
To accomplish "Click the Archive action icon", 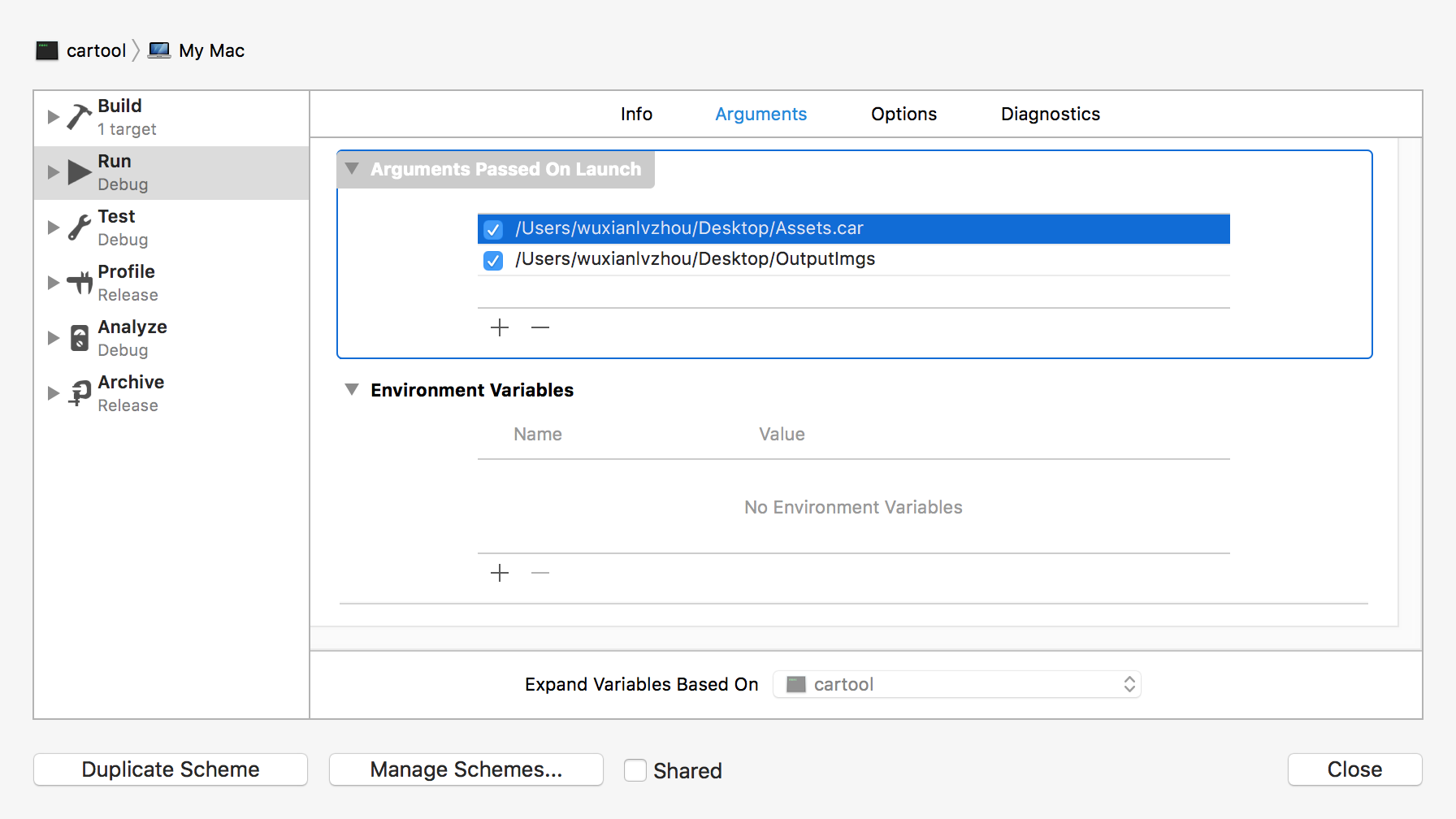I will tap(79, 393).
